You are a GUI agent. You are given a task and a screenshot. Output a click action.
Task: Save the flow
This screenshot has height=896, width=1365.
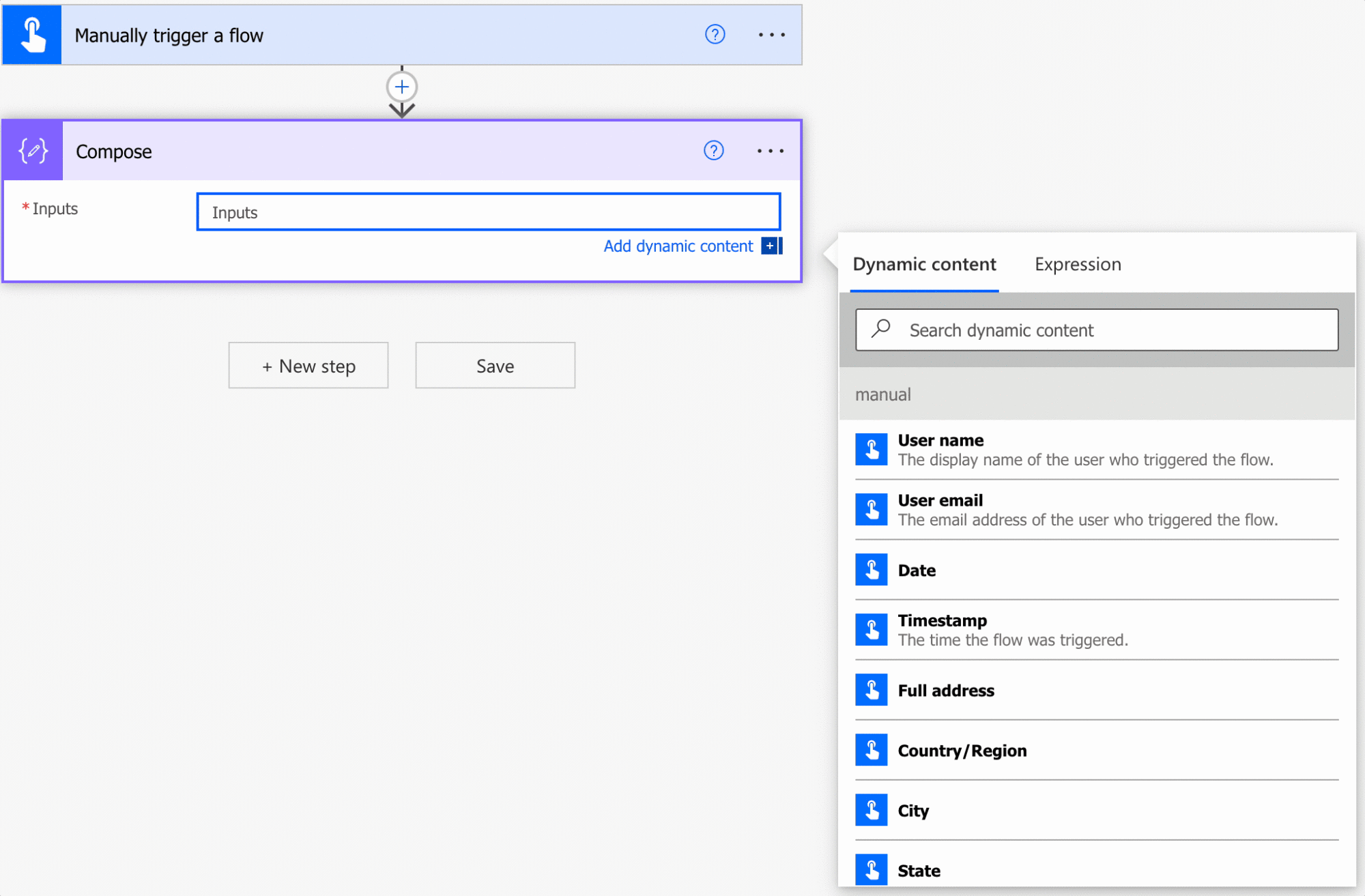click(495, 366)
